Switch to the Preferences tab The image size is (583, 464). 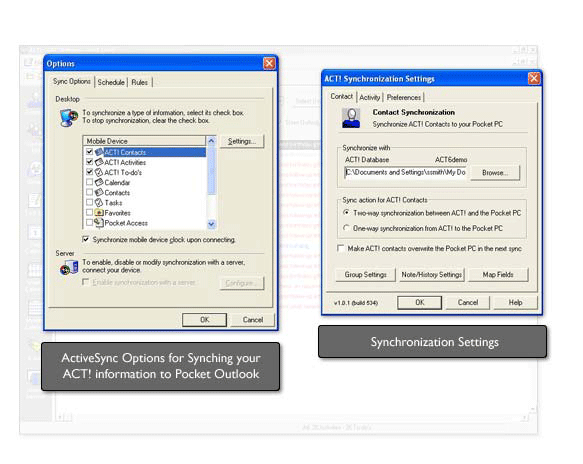click(404, 97)
